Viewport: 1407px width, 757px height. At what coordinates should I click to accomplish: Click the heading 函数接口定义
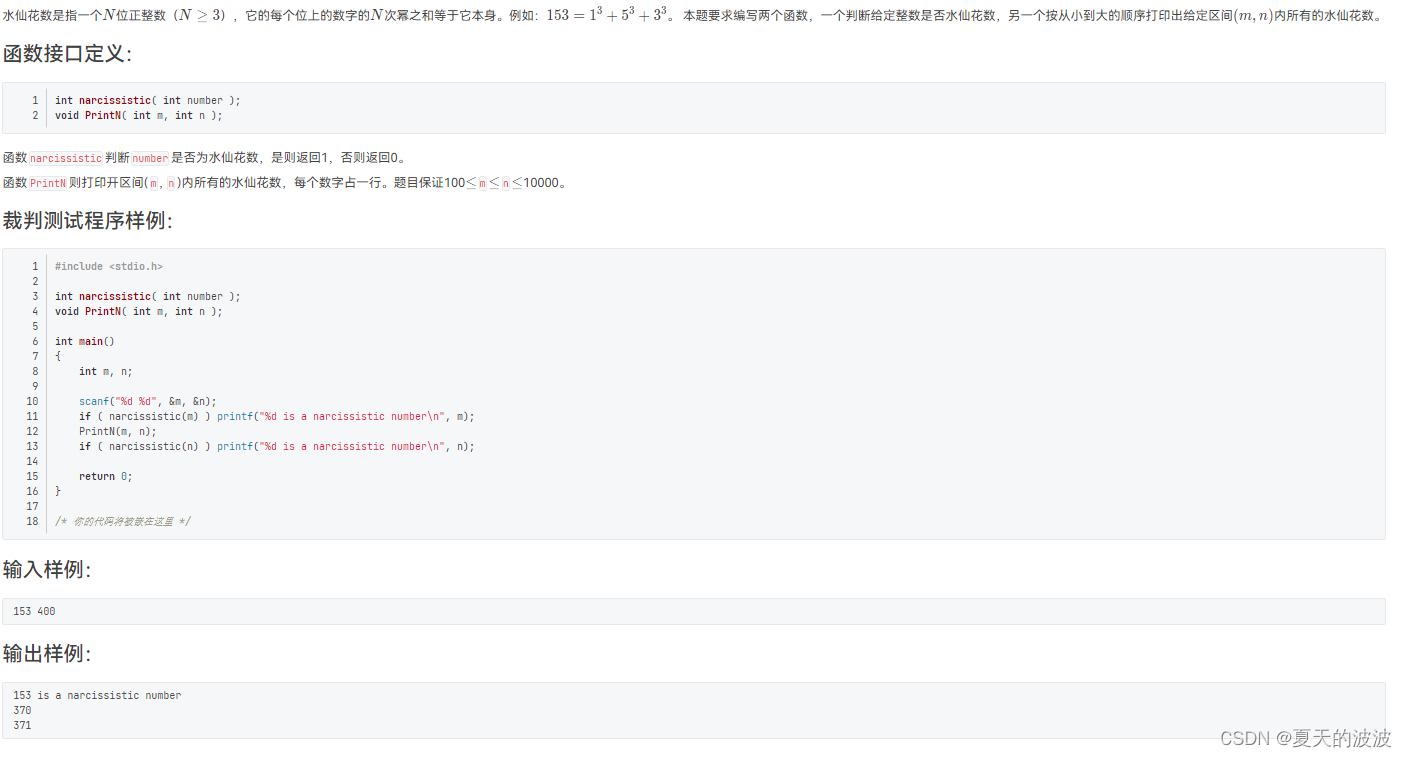click(67, 54)
